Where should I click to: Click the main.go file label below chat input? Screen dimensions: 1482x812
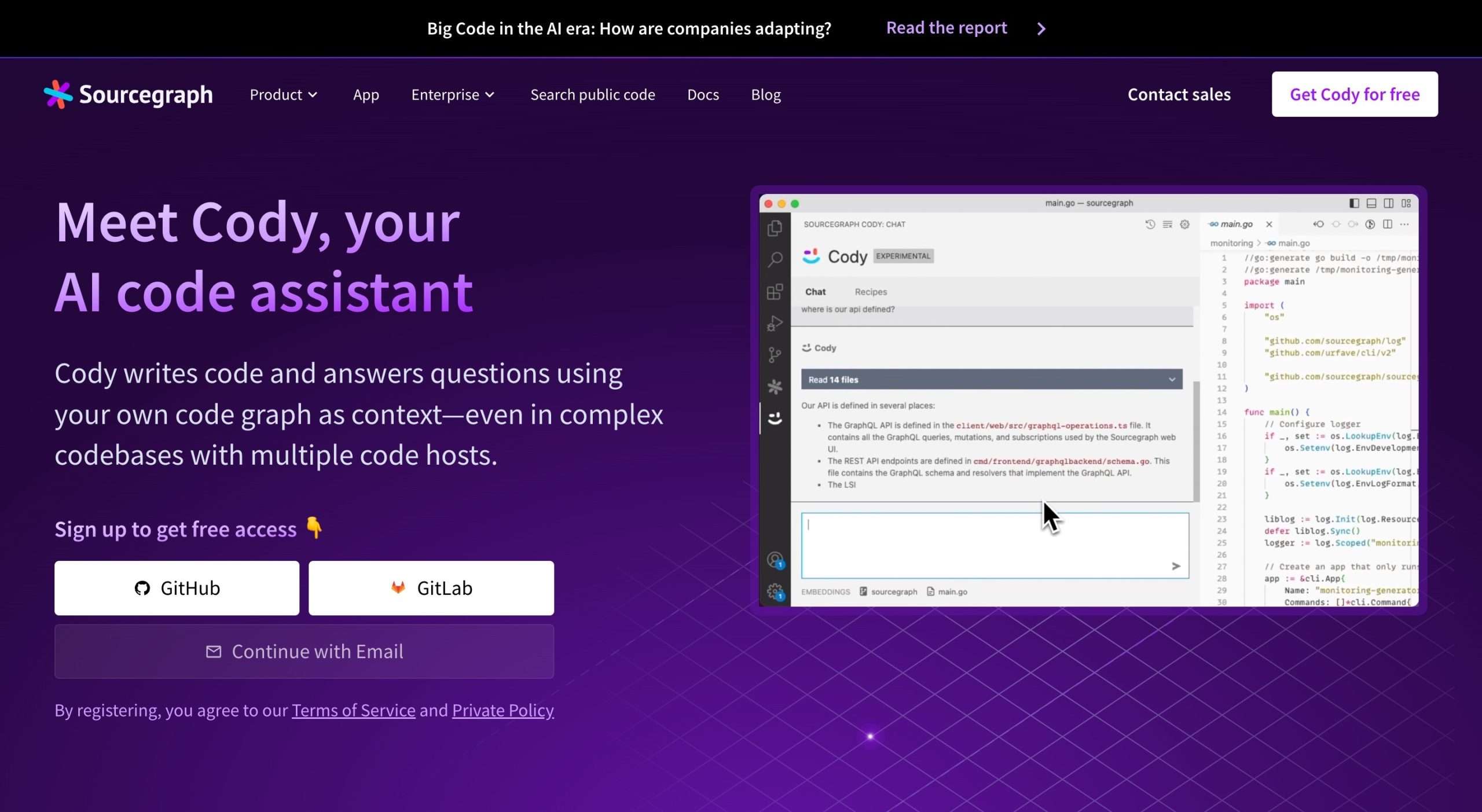click(x=947, y=591)
